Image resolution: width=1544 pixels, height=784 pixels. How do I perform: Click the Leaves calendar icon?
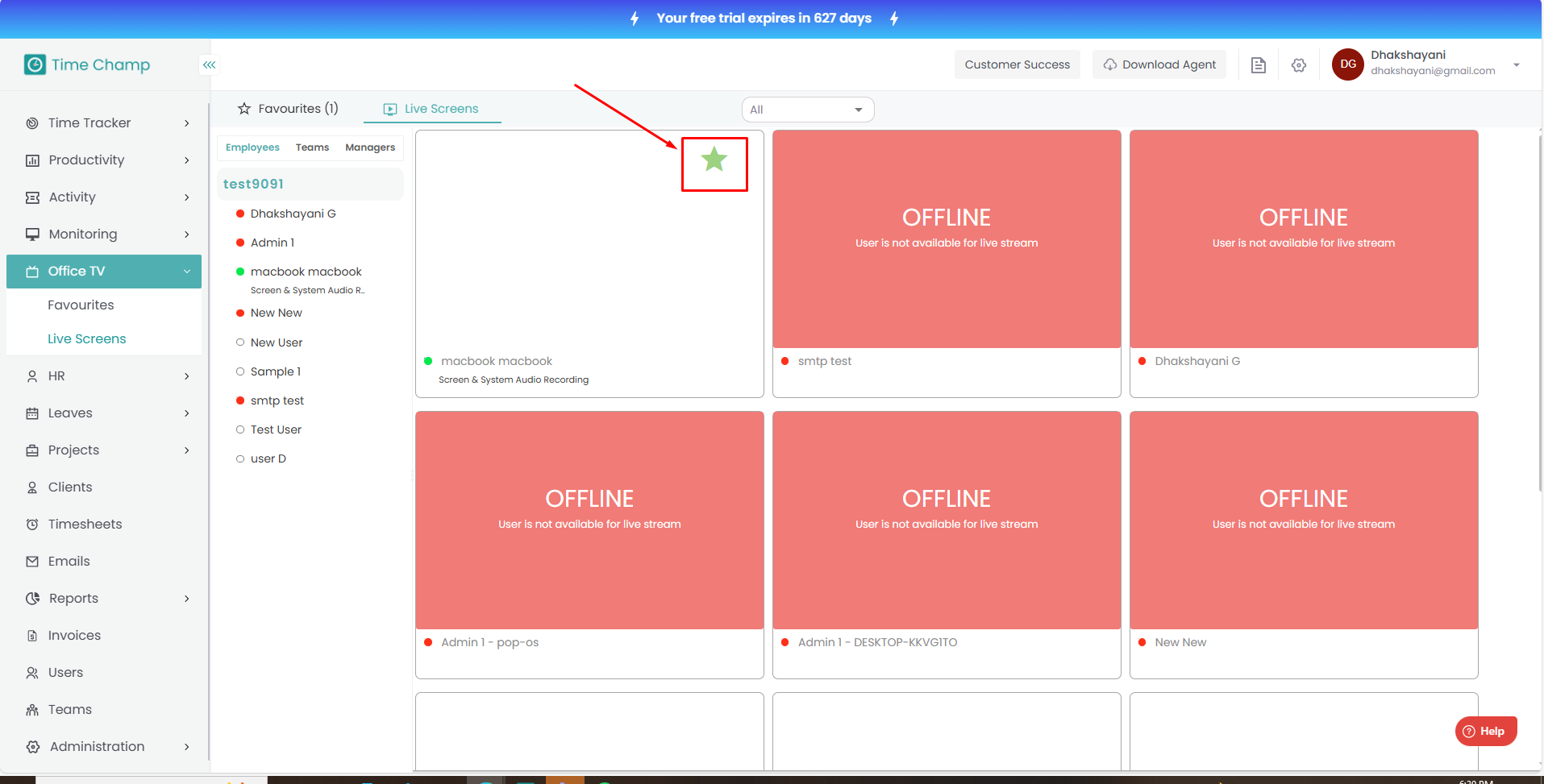pyautogui.click(x=32, y=413)
